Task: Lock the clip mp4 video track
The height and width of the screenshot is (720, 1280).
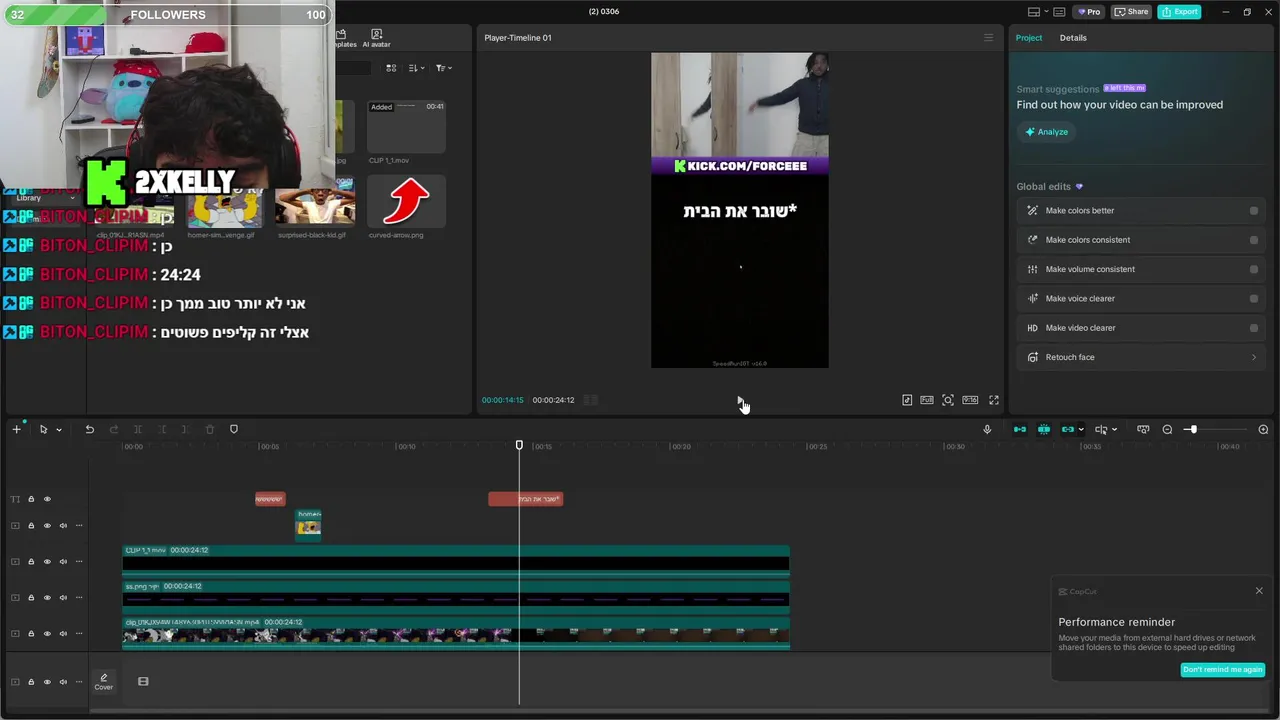Action: (31, 634)
